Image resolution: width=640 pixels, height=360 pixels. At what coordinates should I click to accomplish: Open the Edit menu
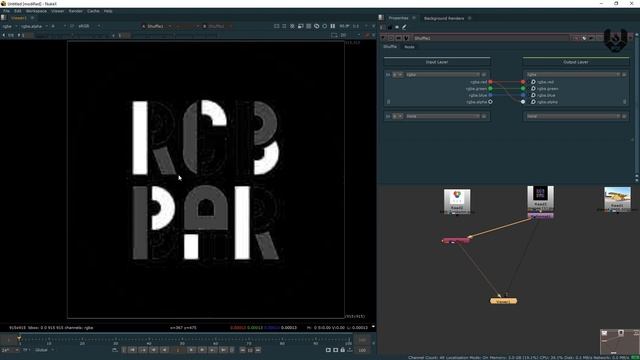[18, 11]
